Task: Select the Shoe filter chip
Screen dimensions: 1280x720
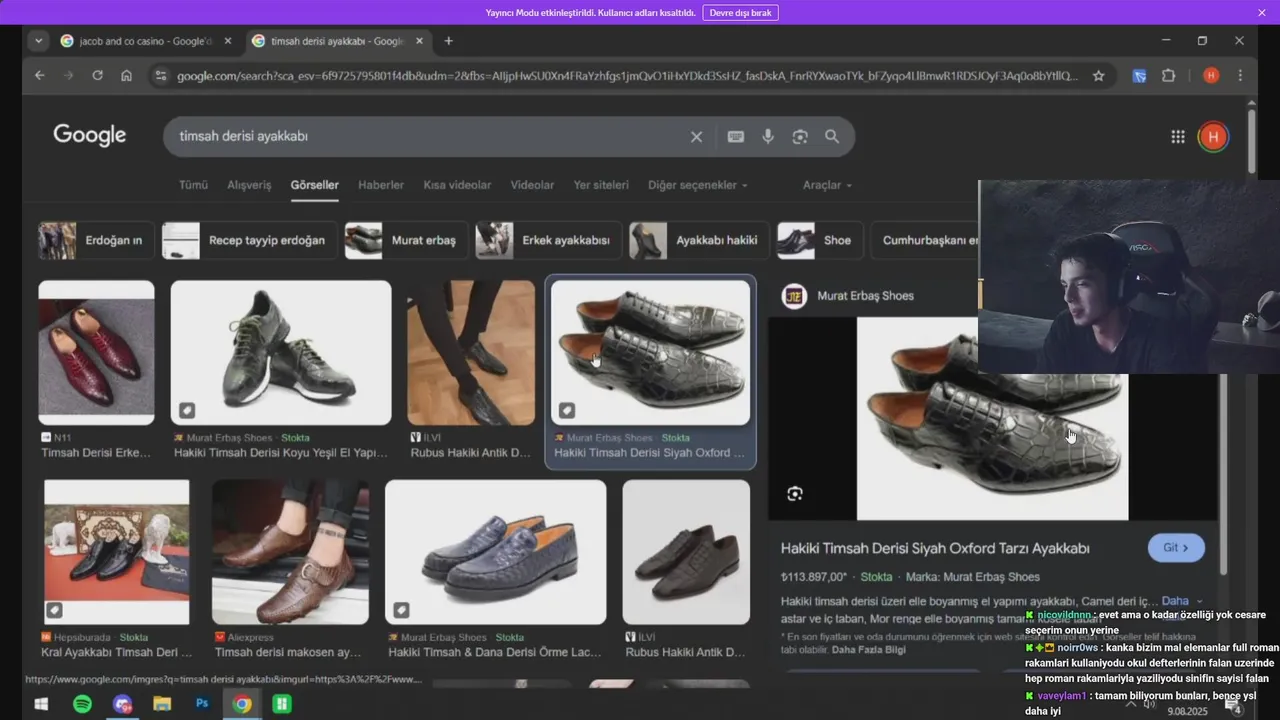Action: coord(820,241)
